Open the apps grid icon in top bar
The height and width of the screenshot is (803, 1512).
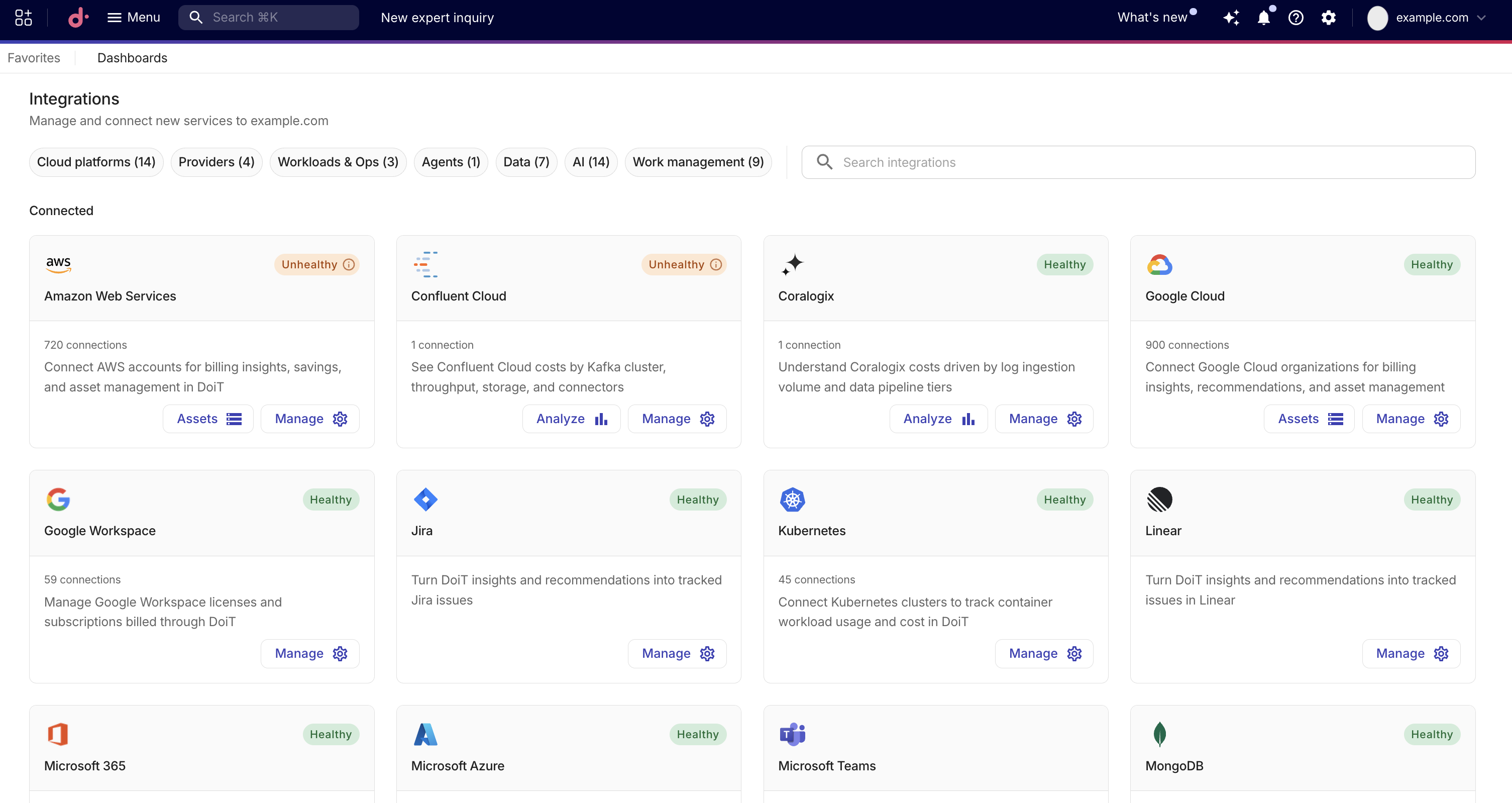coord(24,18)
